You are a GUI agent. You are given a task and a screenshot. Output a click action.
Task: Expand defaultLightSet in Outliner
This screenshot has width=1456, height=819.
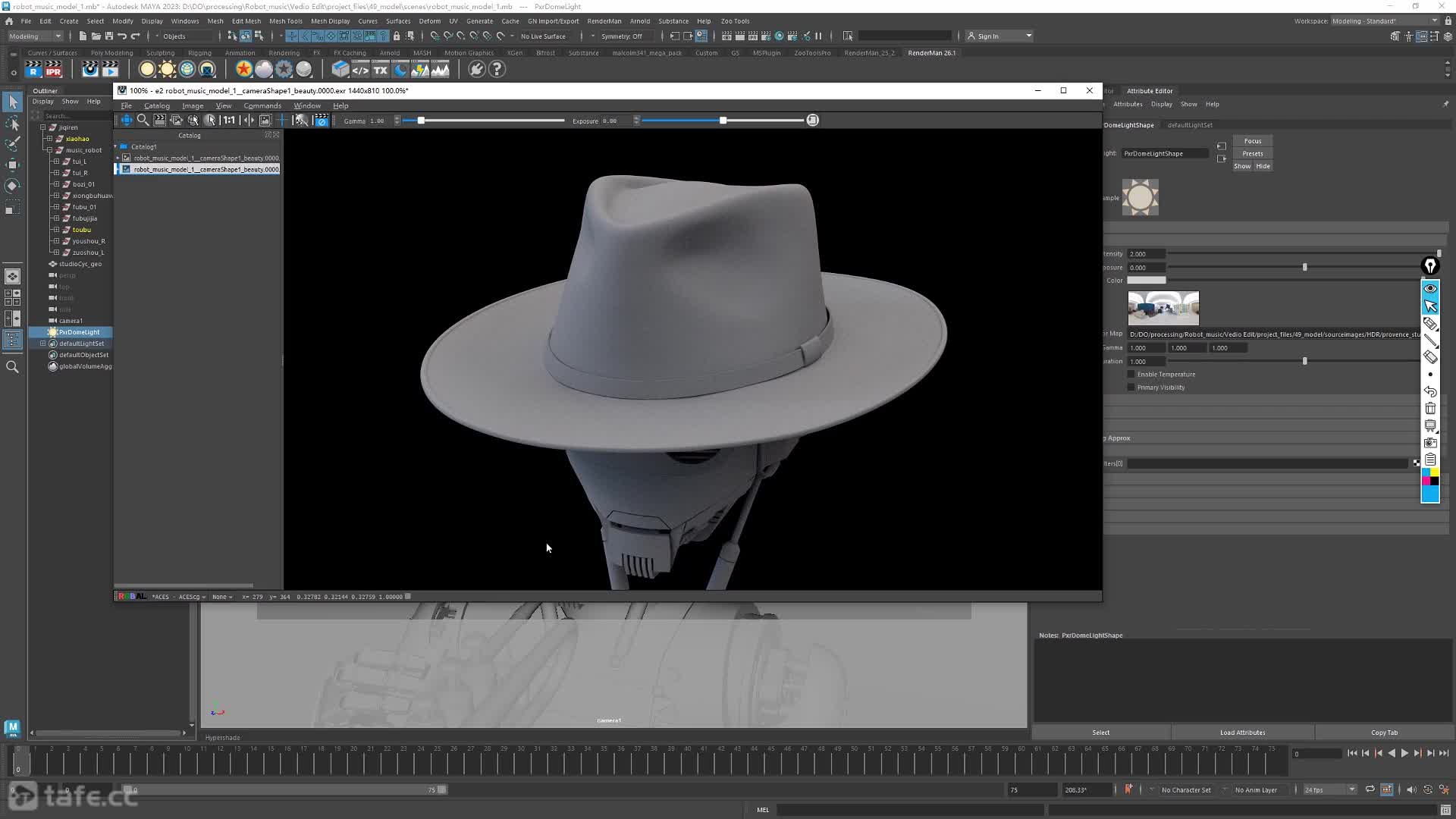tap(43, 344)
